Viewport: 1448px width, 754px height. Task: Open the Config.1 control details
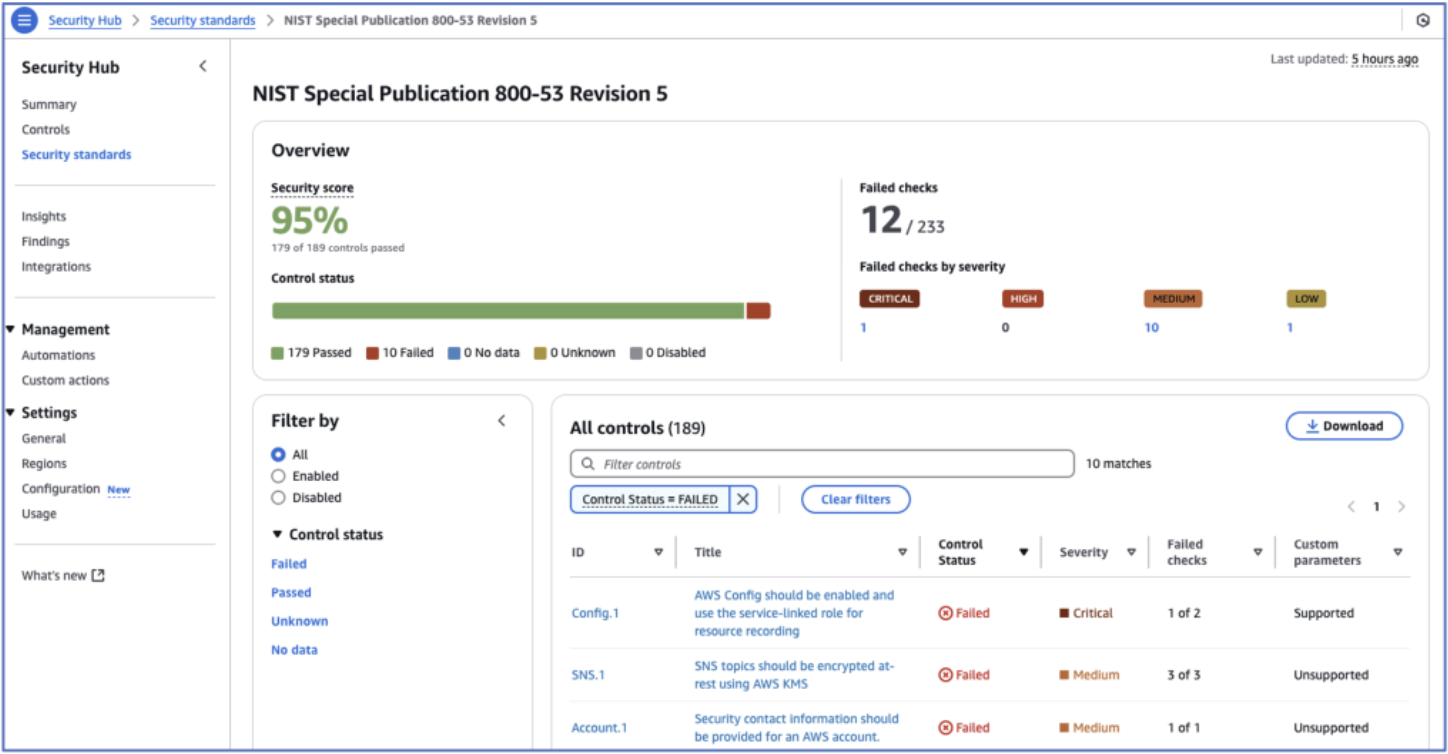[596, 613]
